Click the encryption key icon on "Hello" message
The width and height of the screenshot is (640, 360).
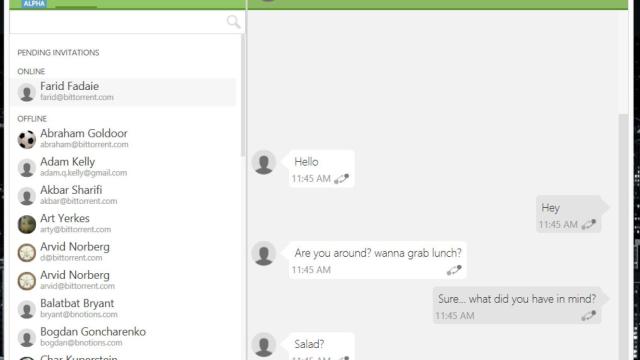[x=341, y=179]
